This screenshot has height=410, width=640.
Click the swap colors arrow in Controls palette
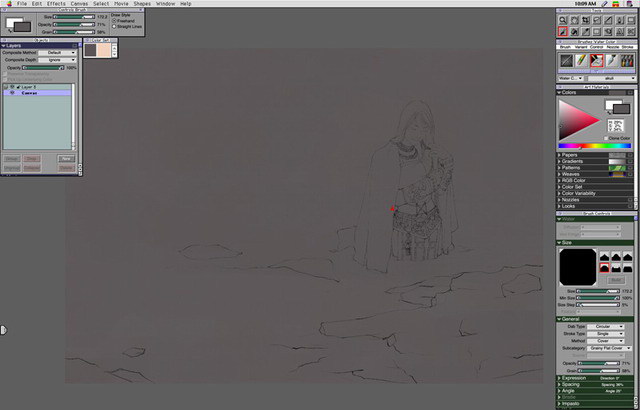coord(9,31)
